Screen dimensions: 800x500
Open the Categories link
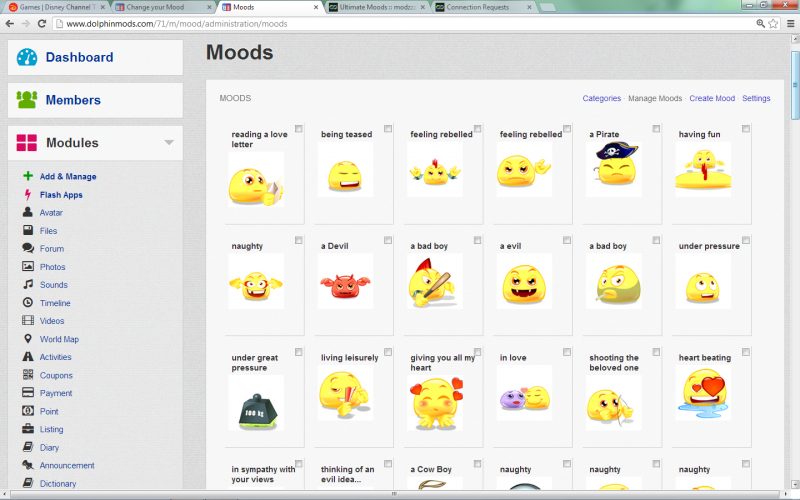(602, 98)
